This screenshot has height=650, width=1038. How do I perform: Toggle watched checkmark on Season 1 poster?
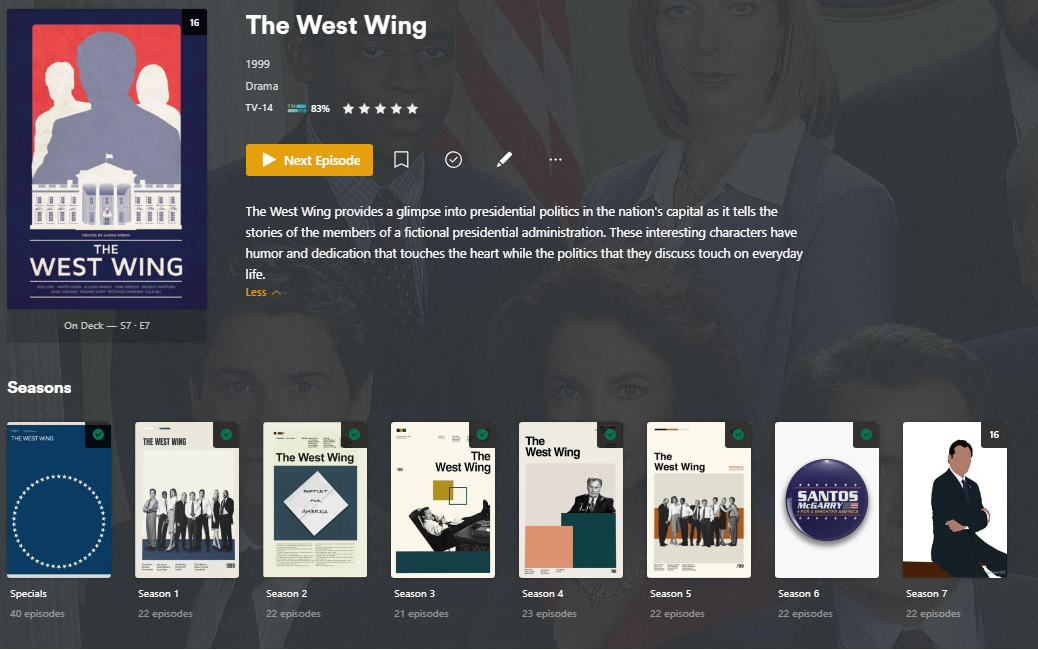(226, 435)
